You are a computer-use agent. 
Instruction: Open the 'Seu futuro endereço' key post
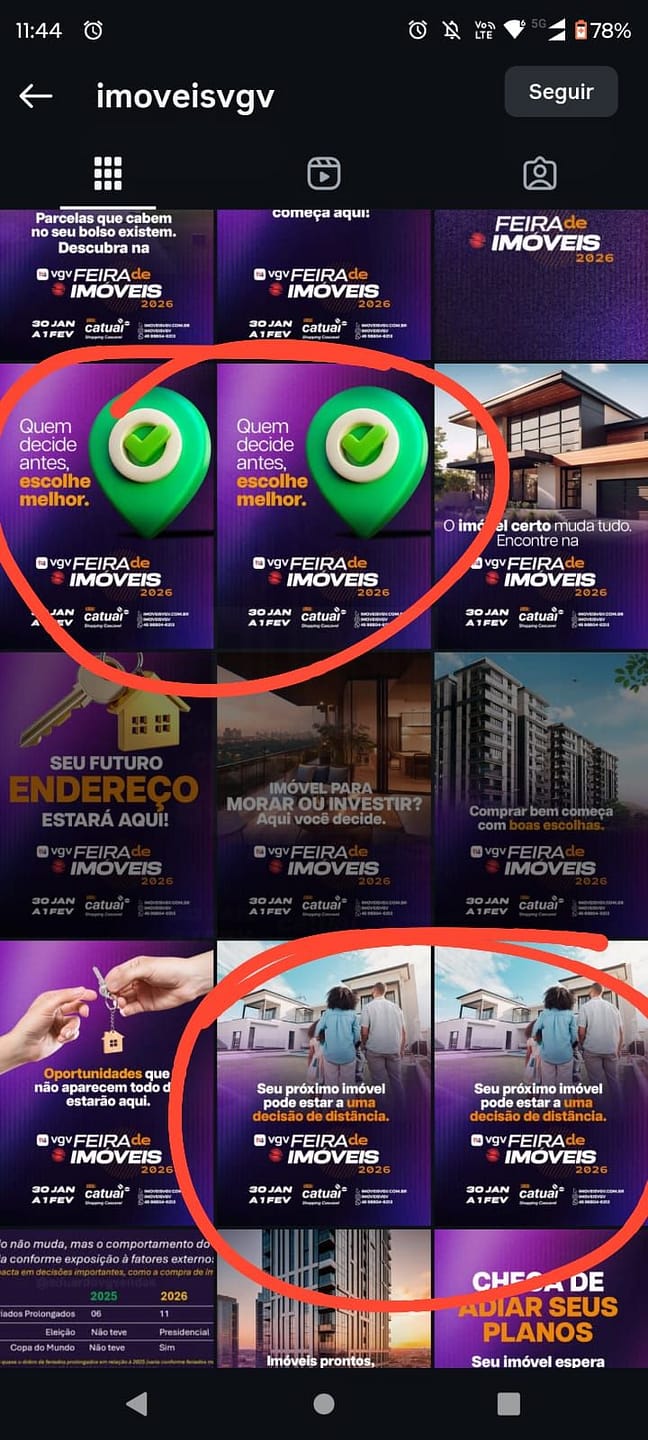click(107, 794)
